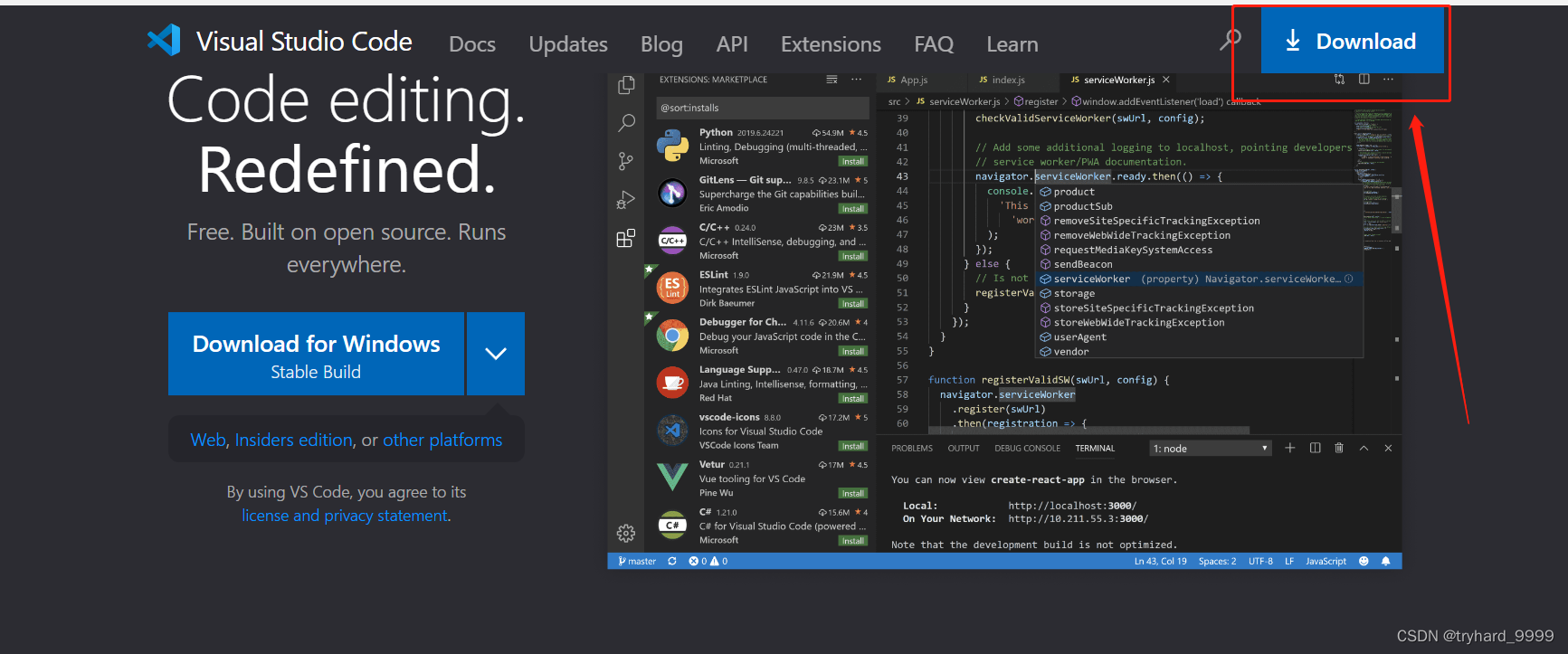Image resolution: width=1568 pixels, height=654 pixels.
Task: Open Source Control icon in the activity bar
Action: coord(625,161)
